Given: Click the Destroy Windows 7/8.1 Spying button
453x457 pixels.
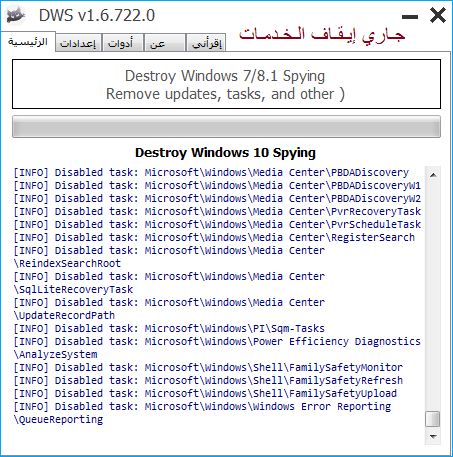Looking at the screenshot, I should pos(226,84).
